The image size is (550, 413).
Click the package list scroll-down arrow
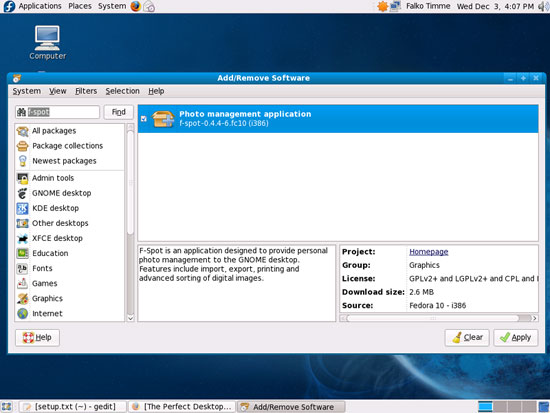130,318
